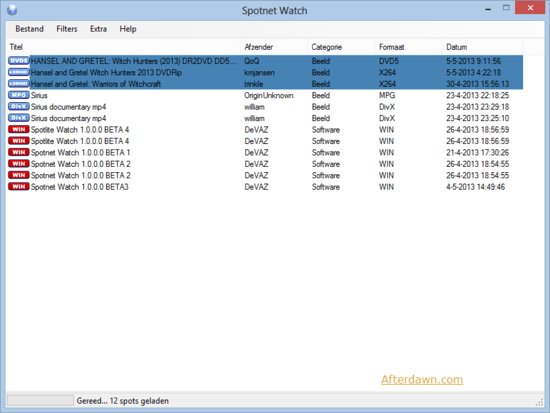Click the date '30-4-2013 15:56:13'
550x413 pixels.
(x=477, y=84)
